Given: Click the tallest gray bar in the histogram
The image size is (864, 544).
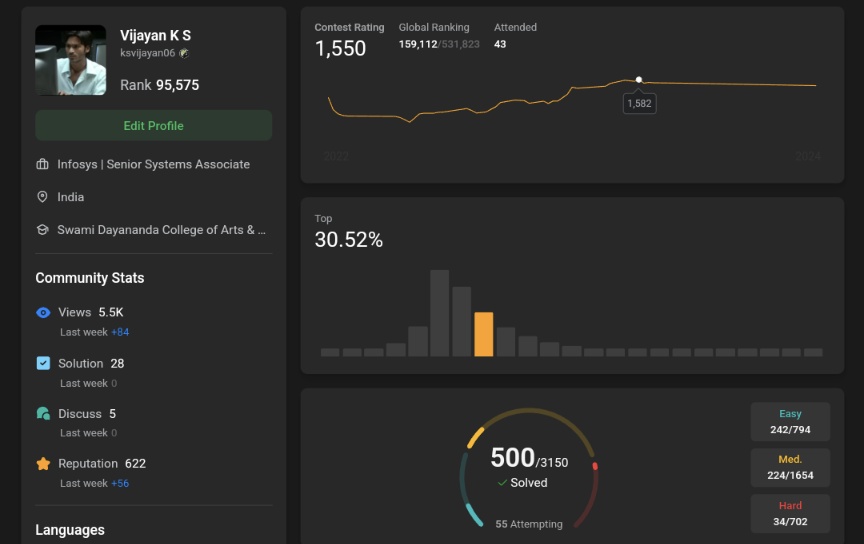Looking at the screenshot, I should (x=440, y=313).
